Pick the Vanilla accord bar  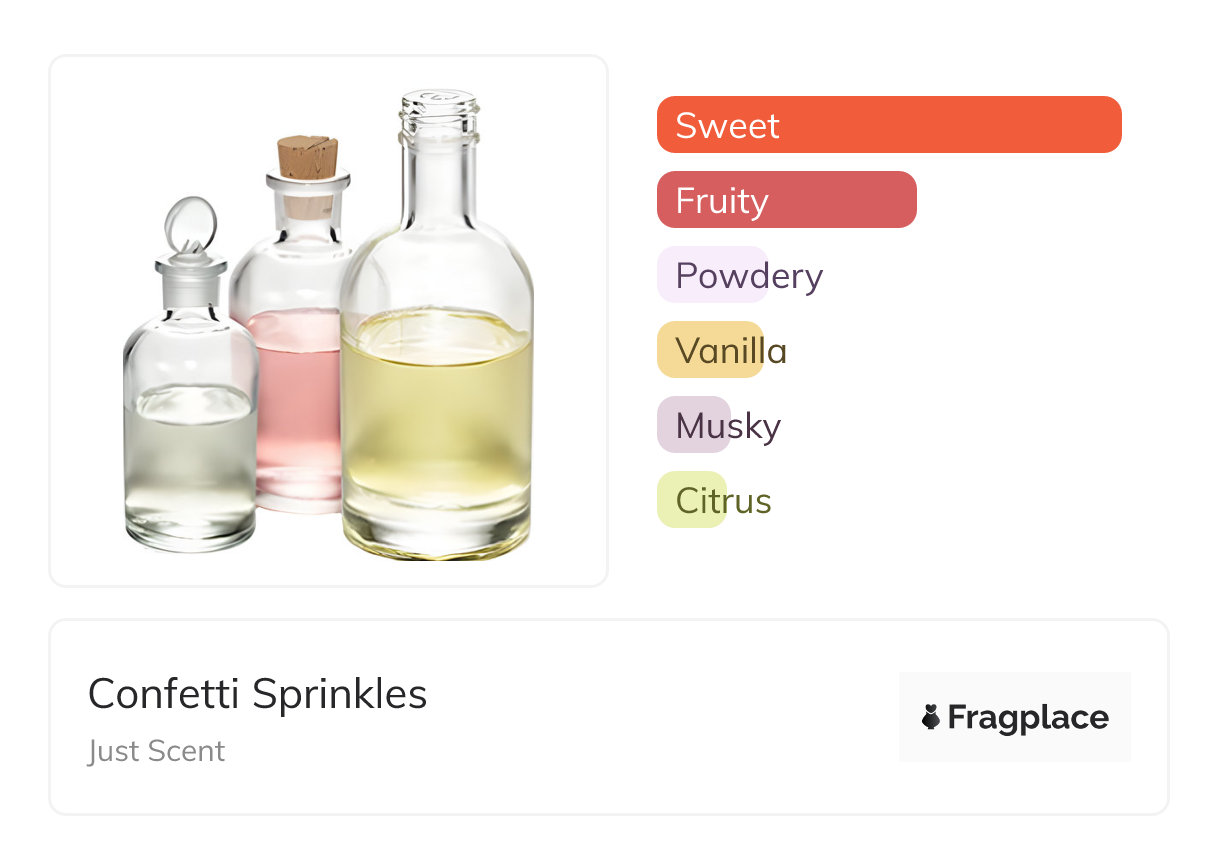point(710,350)
